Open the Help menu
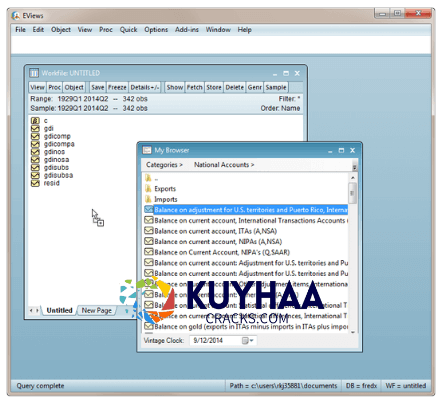 [x=244, y=30]
